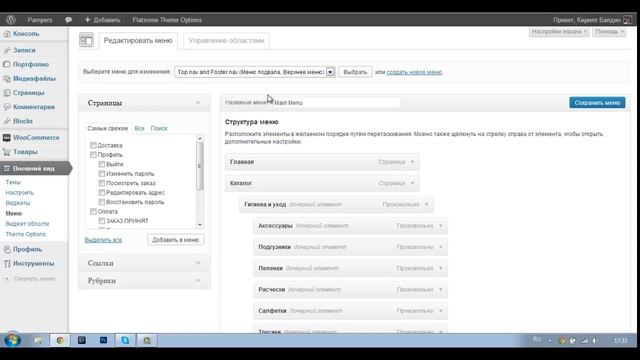Screen dimensions: 640x360
Task: Check the Профиль page checkbox
Action: 93,155
